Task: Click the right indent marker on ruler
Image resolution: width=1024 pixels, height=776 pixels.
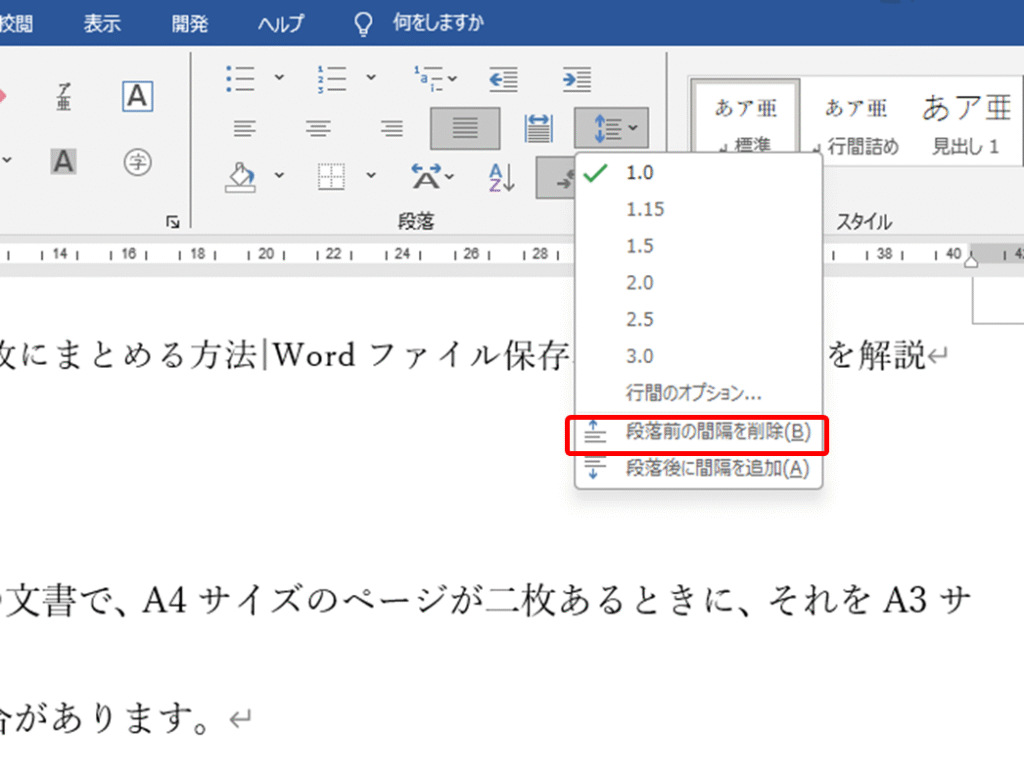Action: pyautogui.click(x=969, y=260)
